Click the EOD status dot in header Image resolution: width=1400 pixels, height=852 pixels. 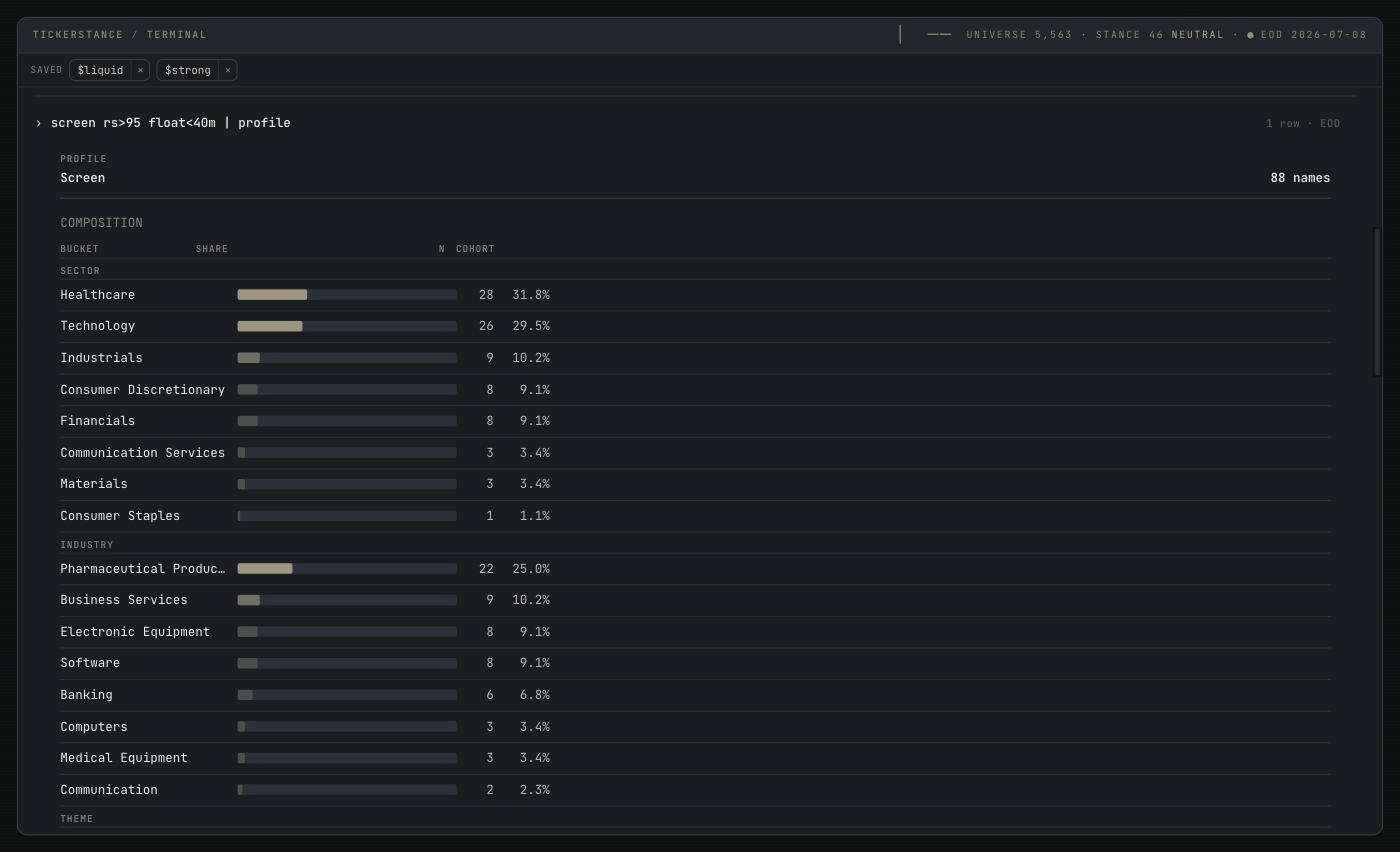(x=1250, y=35)
